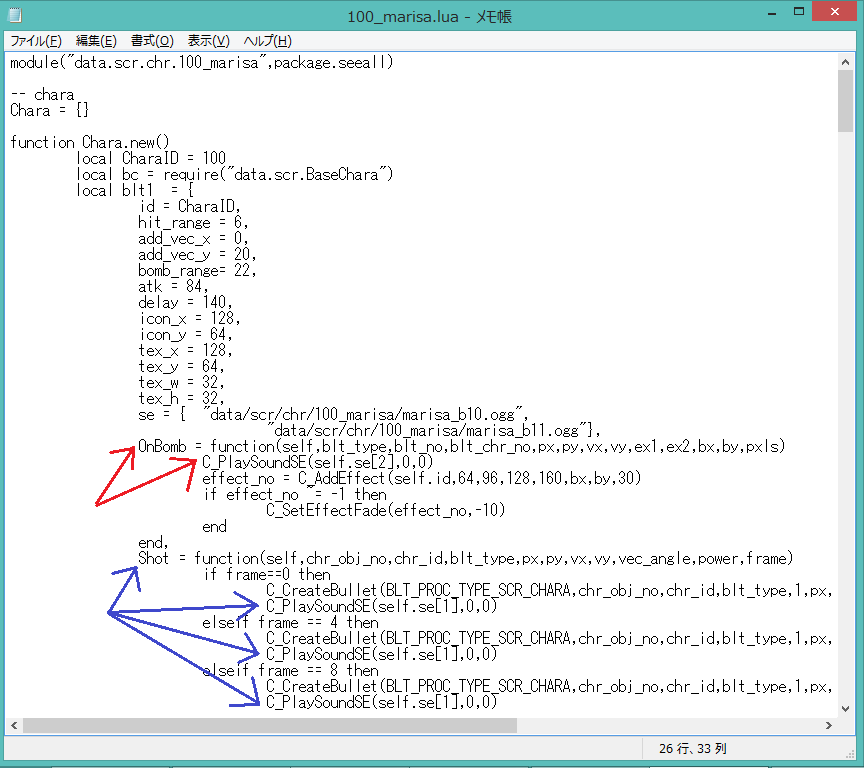Open the 表示(V) menu

point(208,41)
